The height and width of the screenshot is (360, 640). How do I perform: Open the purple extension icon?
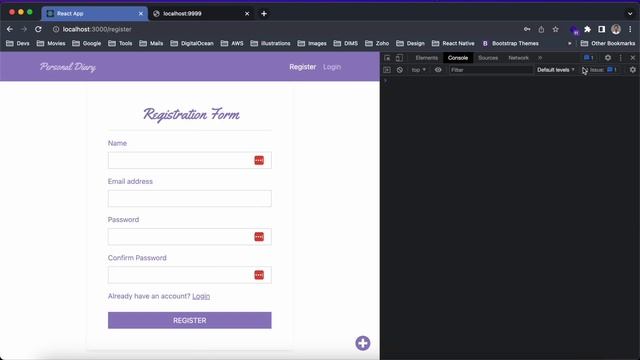pos(575,30)
